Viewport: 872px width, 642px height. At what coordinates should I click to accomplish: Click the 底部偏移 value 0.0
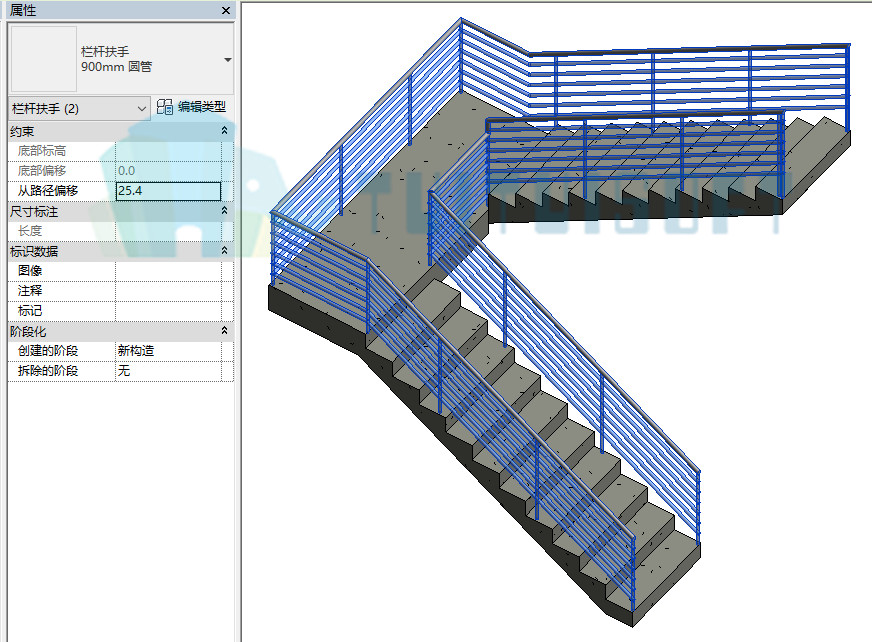click(x=169, y=171)
